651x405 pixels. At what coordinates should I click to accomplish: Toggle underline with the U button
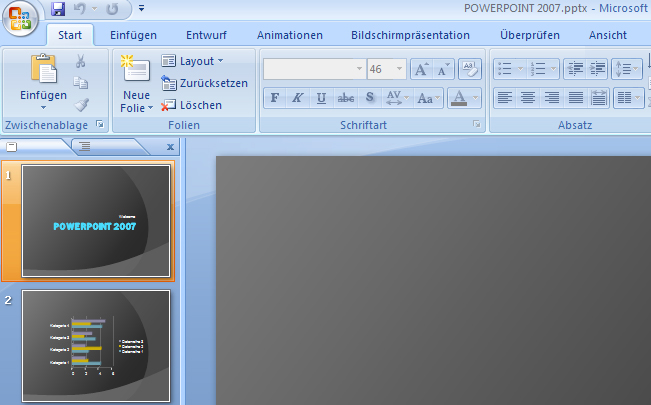[x=321, y=98]
